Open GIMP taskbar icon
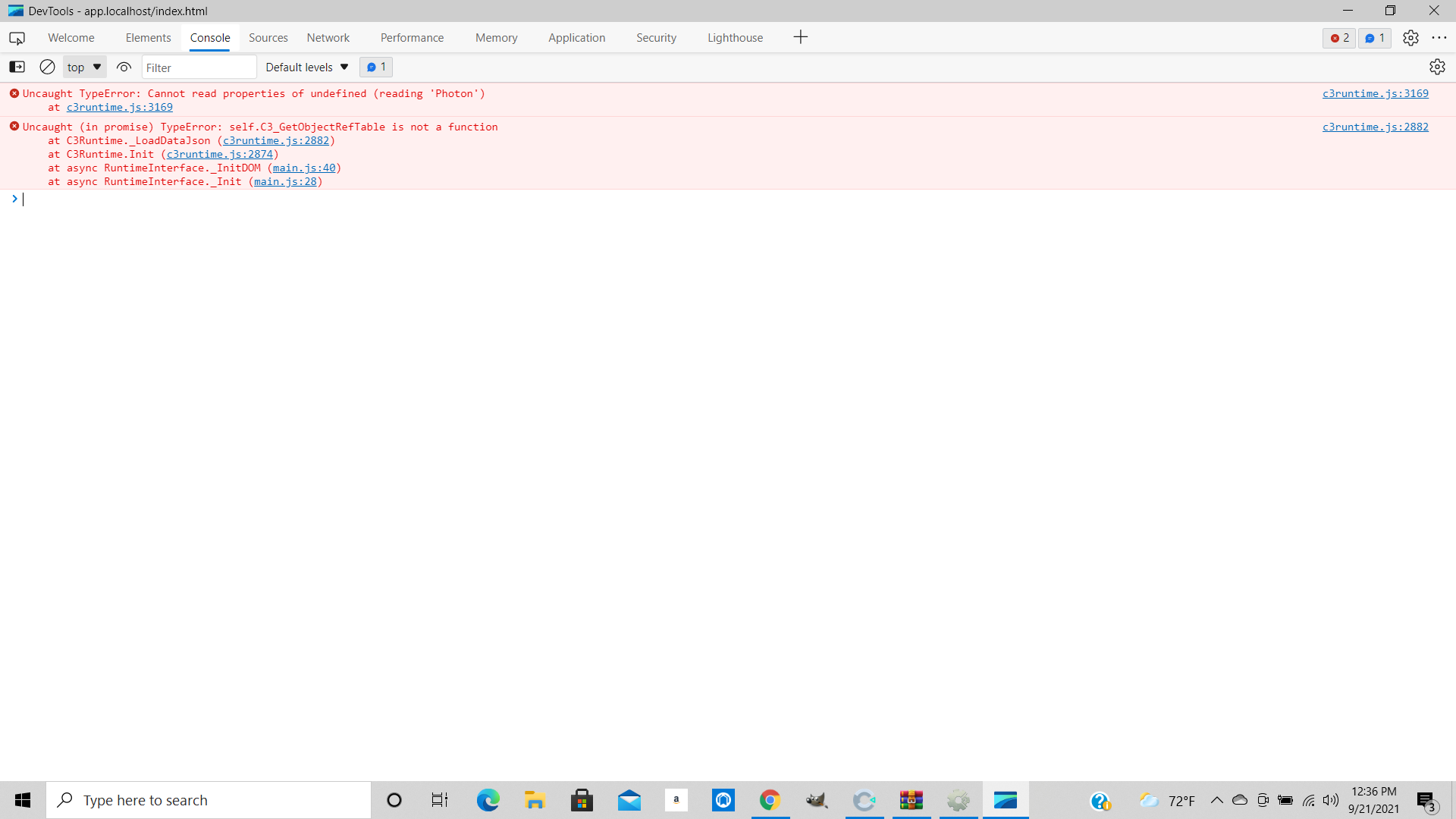 (x=817, y=800)
